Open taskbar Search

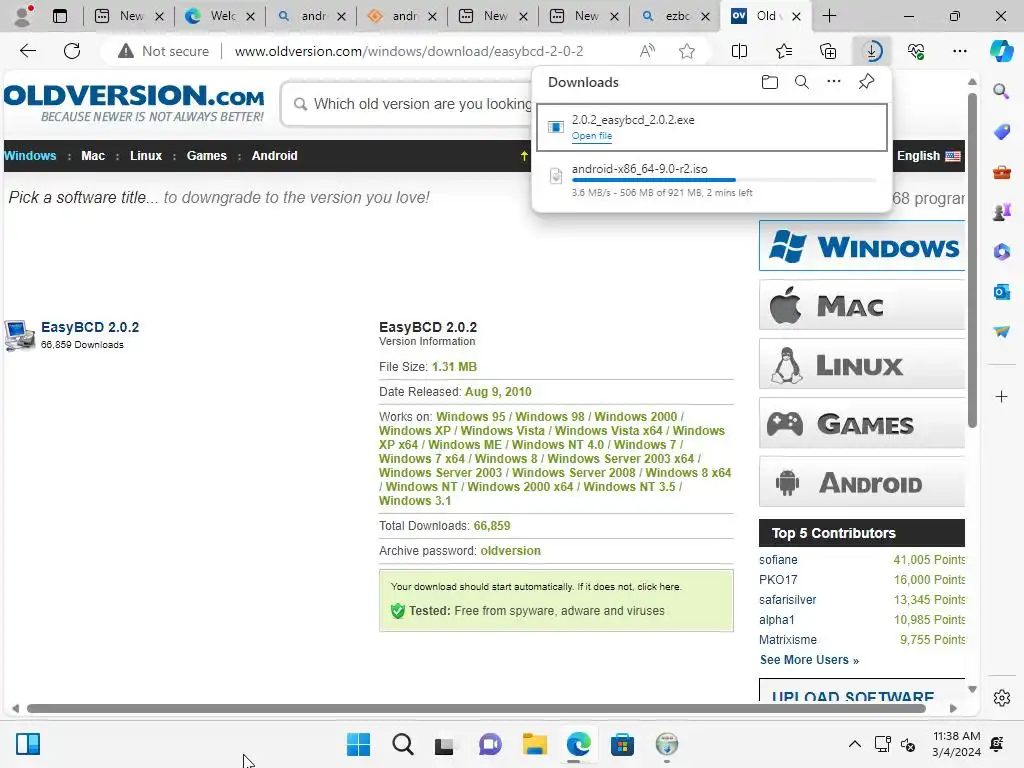pyautogui.click(x=402, y=744)
